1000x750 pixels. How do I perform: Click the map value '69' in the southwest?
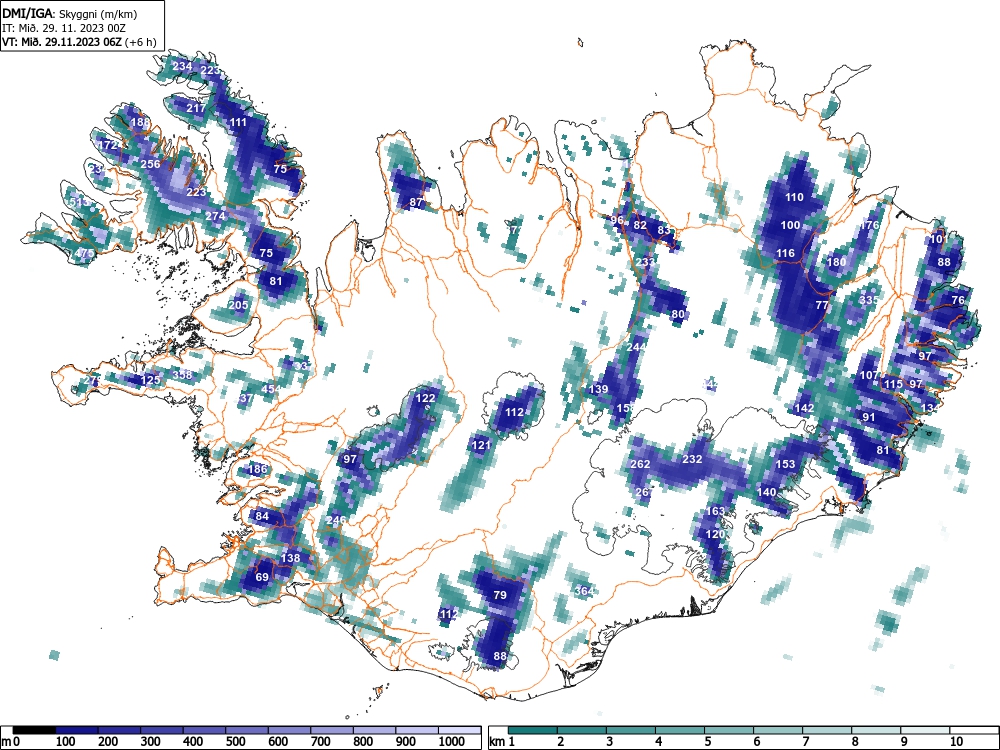click(262, 577)
